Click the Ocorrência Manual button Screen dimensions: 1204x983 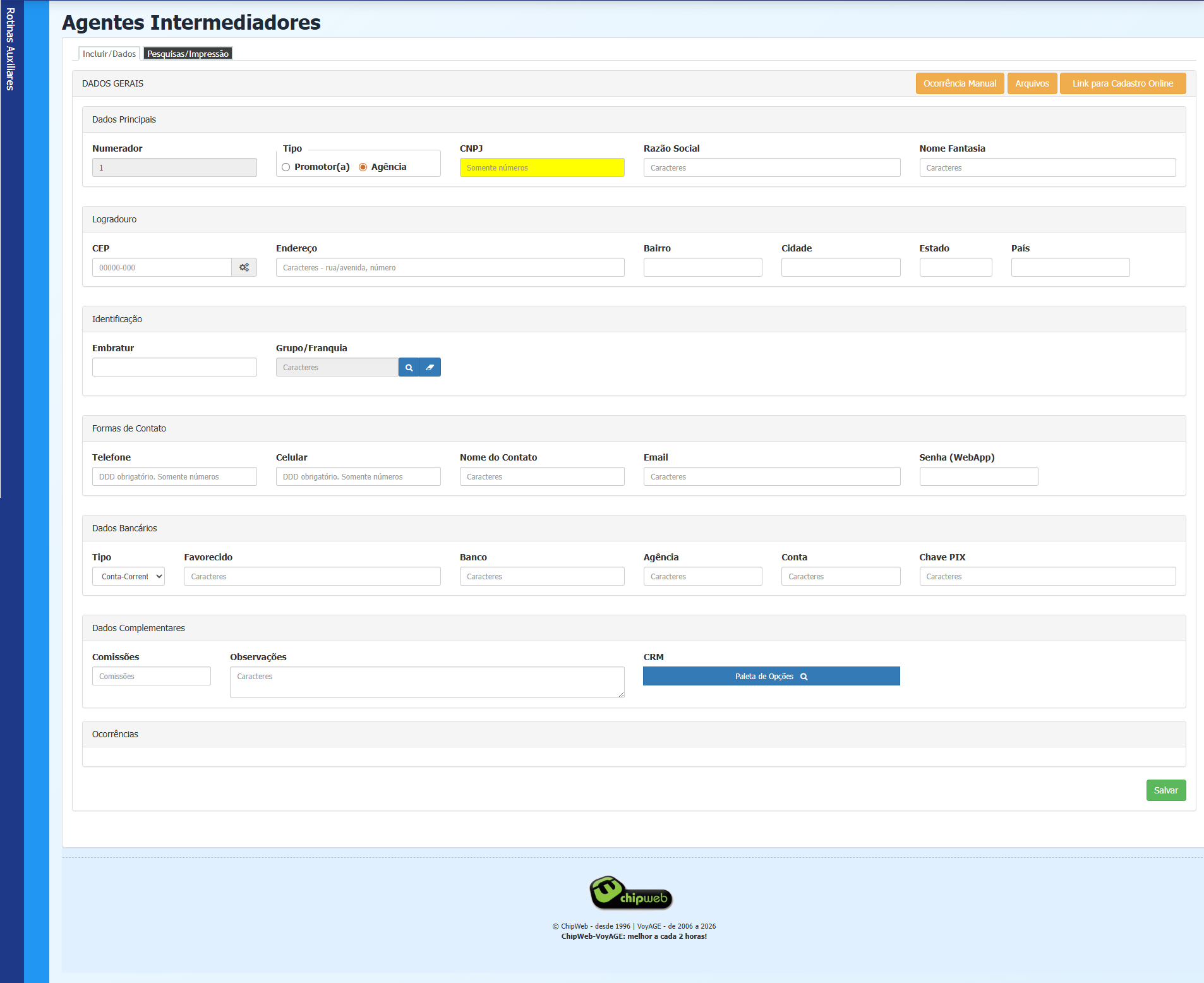tap(960, 83)
